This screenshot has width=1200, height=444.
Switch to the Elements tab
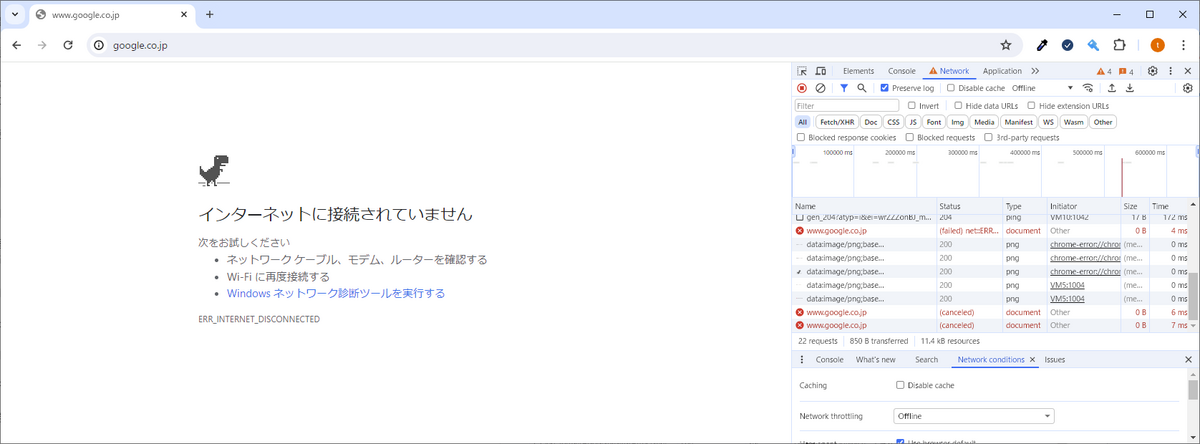pos(858,71)
